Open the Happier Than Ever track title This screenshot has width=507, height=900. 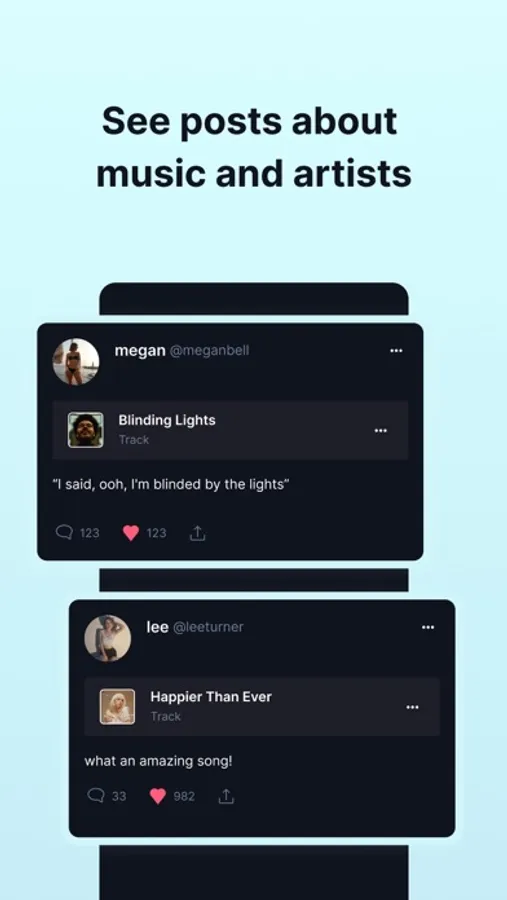[211, 697]
